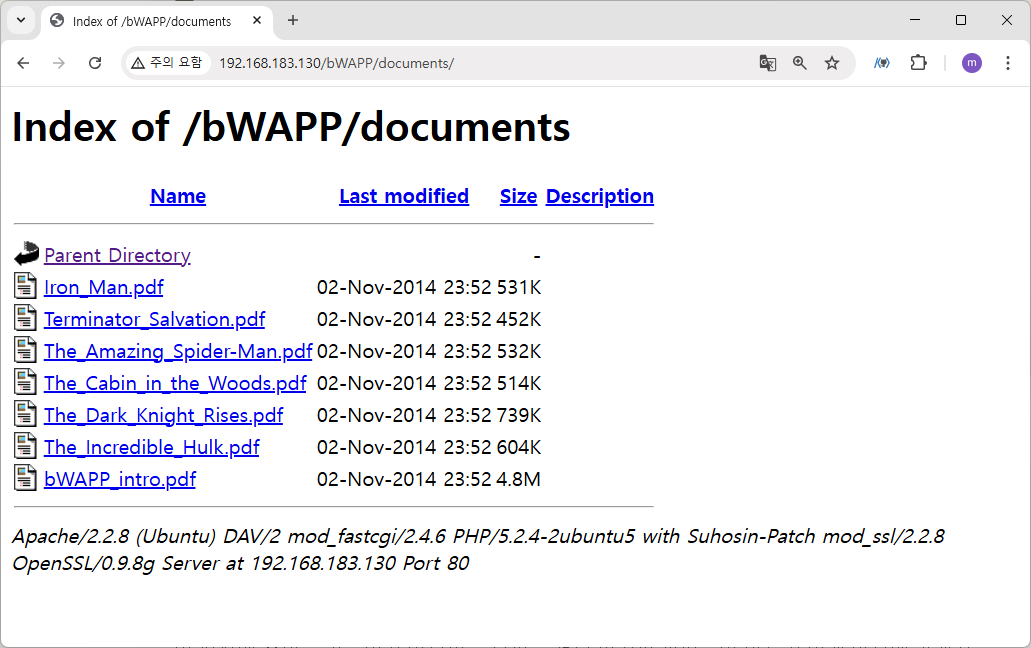Click the blue extension icon next to the bookmark star
This screenshot has width=1031, height=648.
point(882,63)
